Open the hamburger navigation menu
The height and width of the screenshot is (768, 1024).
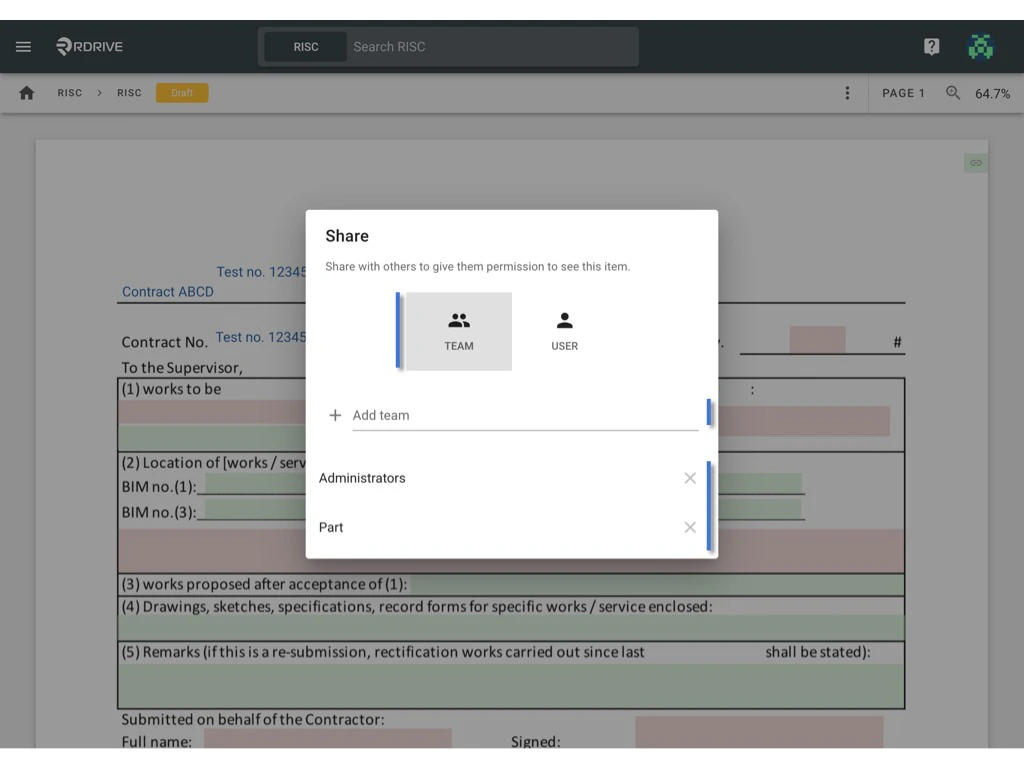23,46
